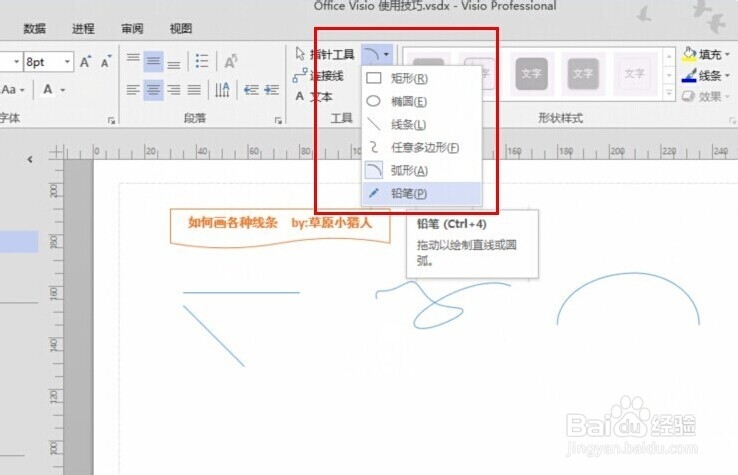
Task: Open the 8pt font size dropdown
Action: click(x=67, y=62)
